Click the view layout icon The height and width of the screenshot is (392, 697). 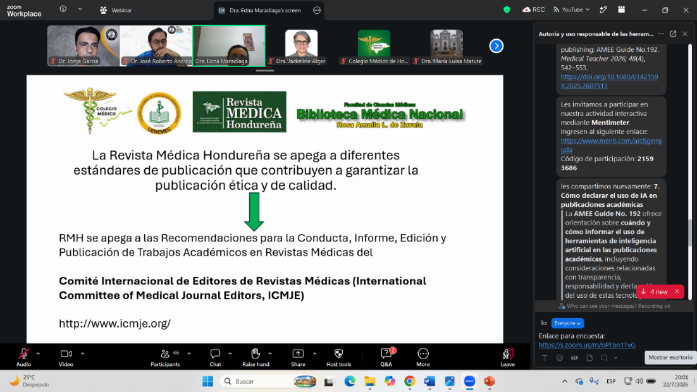(621, 9)
